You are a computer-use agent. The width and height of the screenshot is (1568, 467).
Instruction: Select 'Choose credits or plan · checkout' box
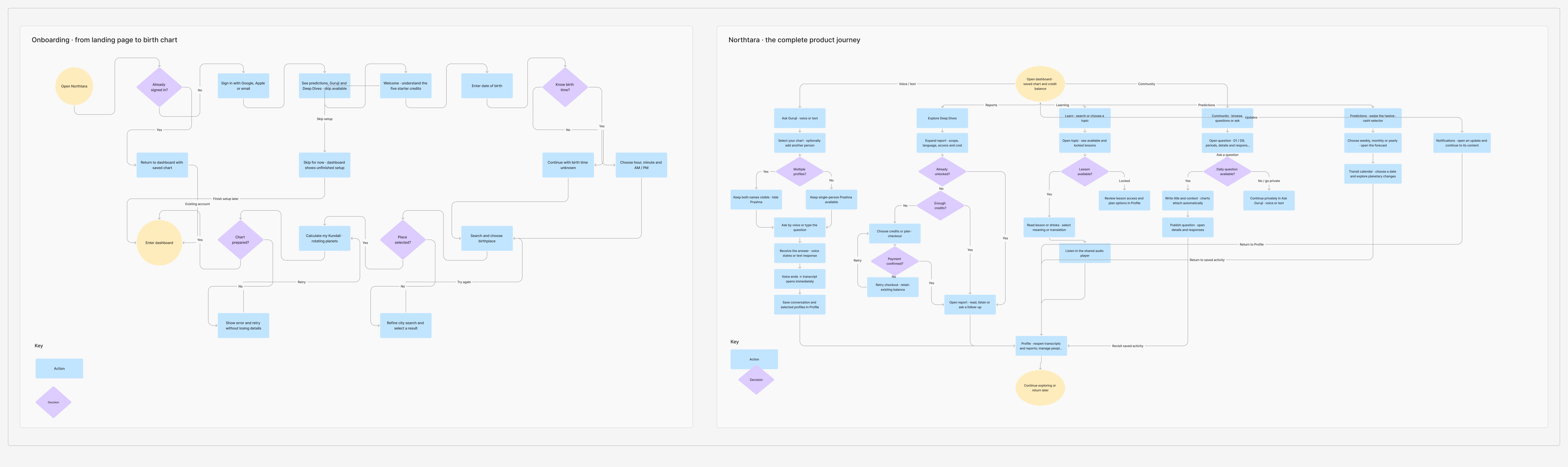pos(895,234)
